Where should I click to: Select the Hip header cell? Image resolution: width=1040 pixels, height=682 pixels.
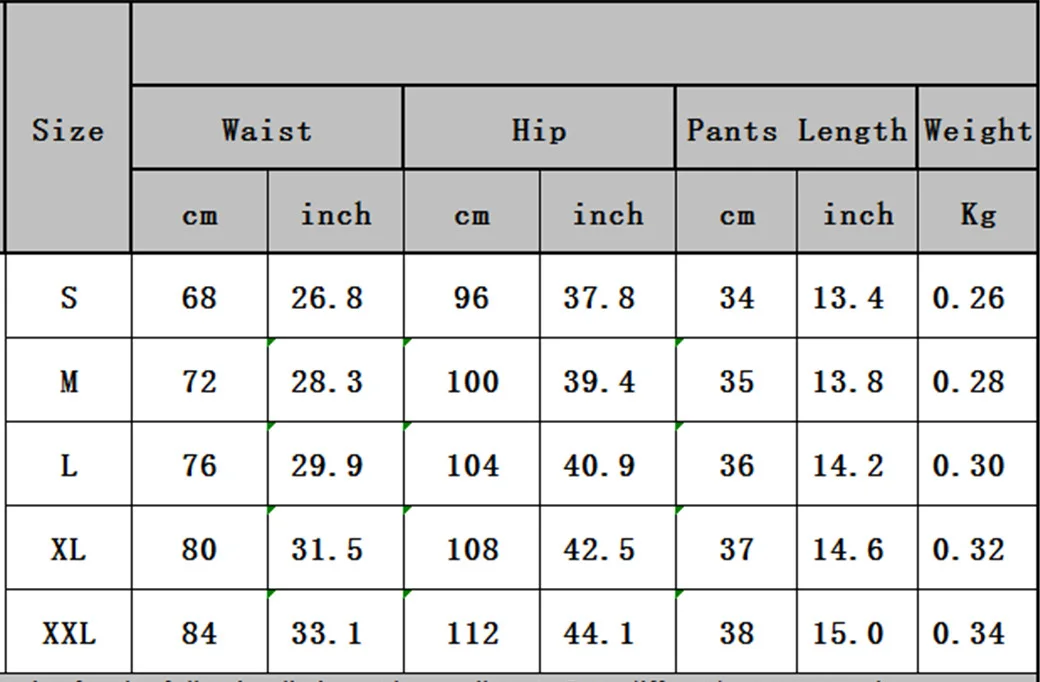539,127
